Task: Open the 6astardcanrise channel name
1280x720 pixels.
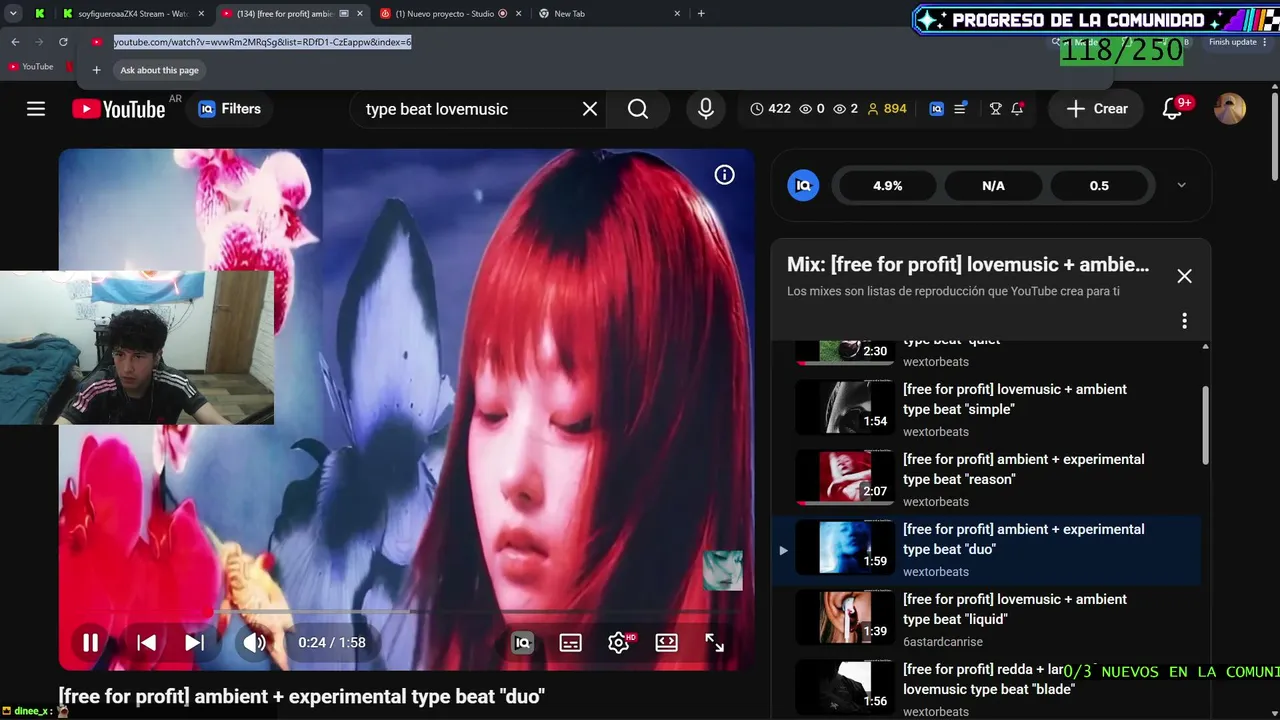Action: (943, 642)
